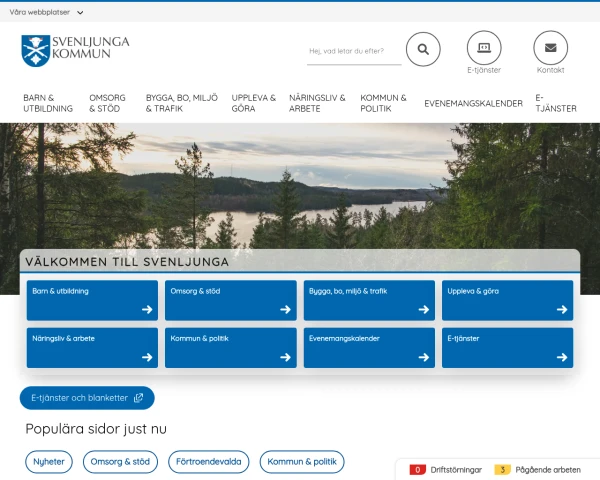600x480 pixels.
Task: Click the 'Barn & utbildning' blue tile label
Action: pos(60,291)
